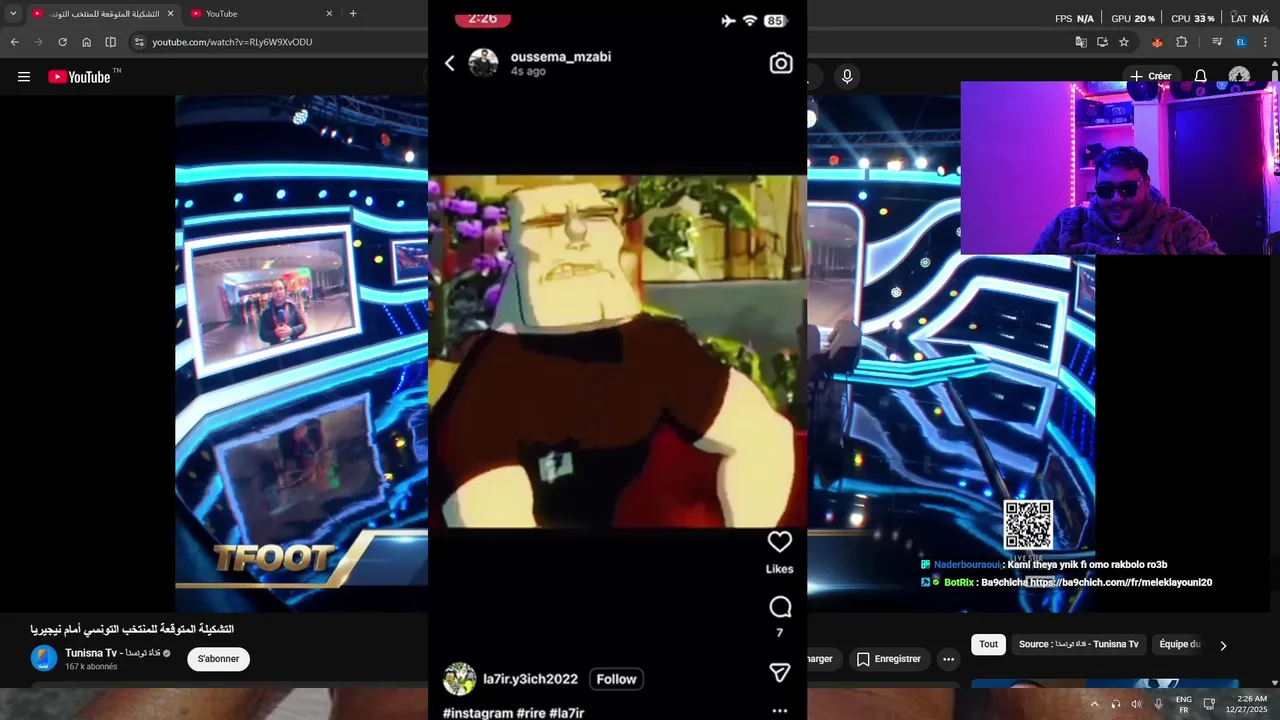Follow la7ir.y3ich2022
The height and width of the screenshot is (720, 1280).
pyautogui.click(x=616, y=679)
